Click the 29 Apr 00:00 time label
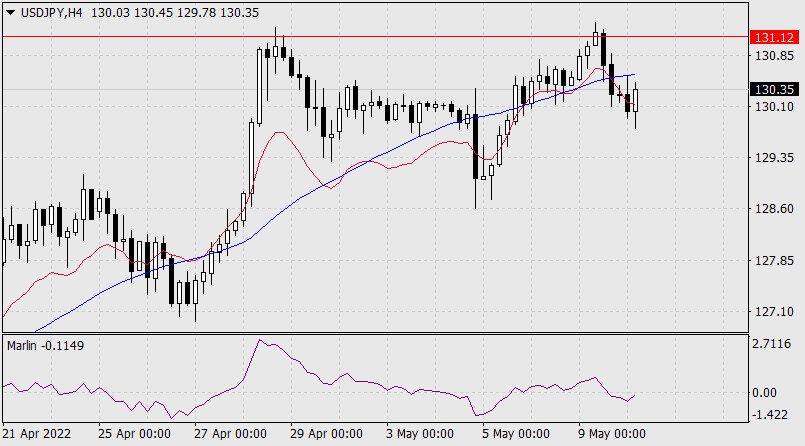805x446 pixels. click(x=326, y=434)
